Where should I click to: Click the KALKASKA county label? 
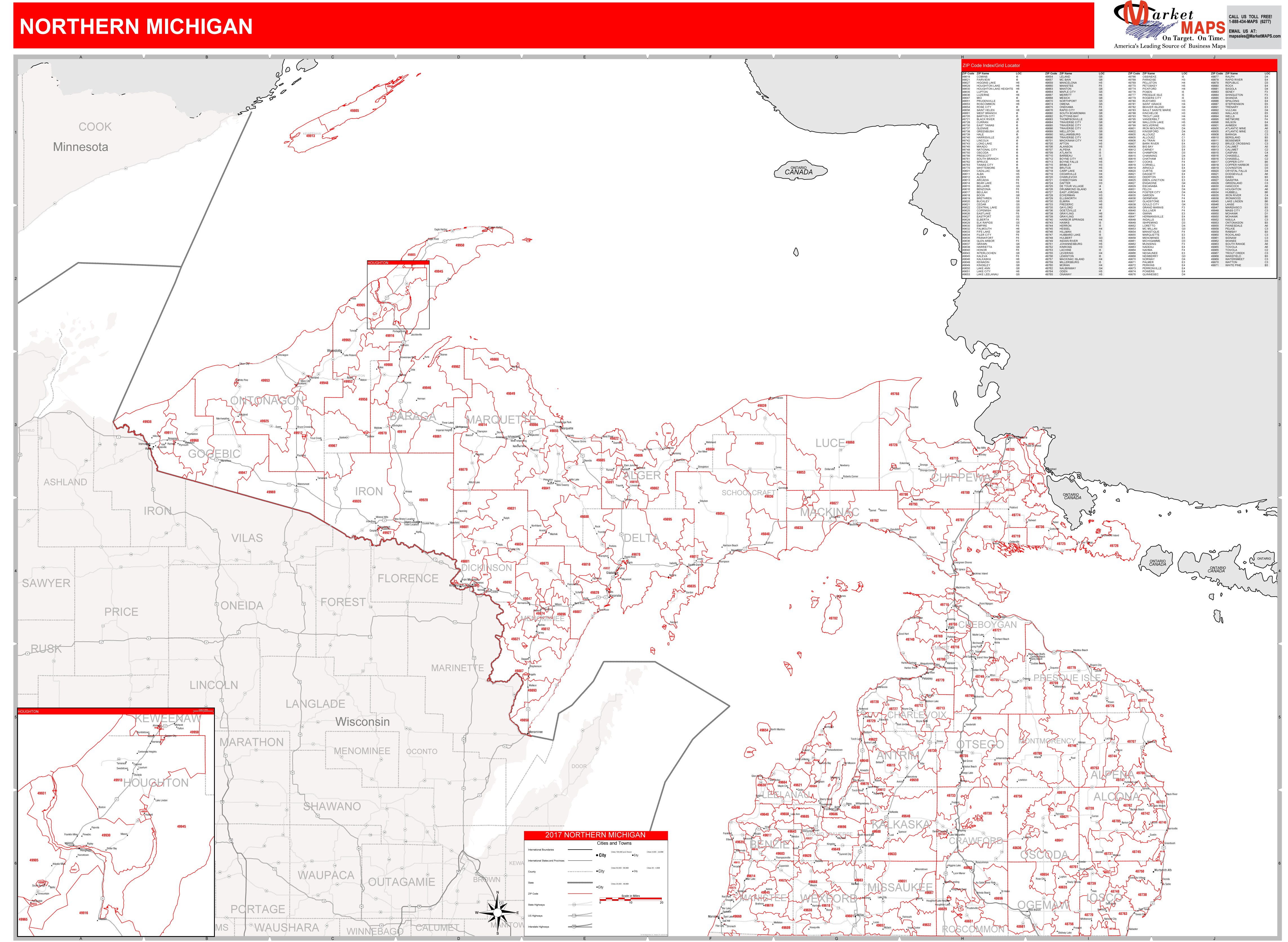pos(901,825)
